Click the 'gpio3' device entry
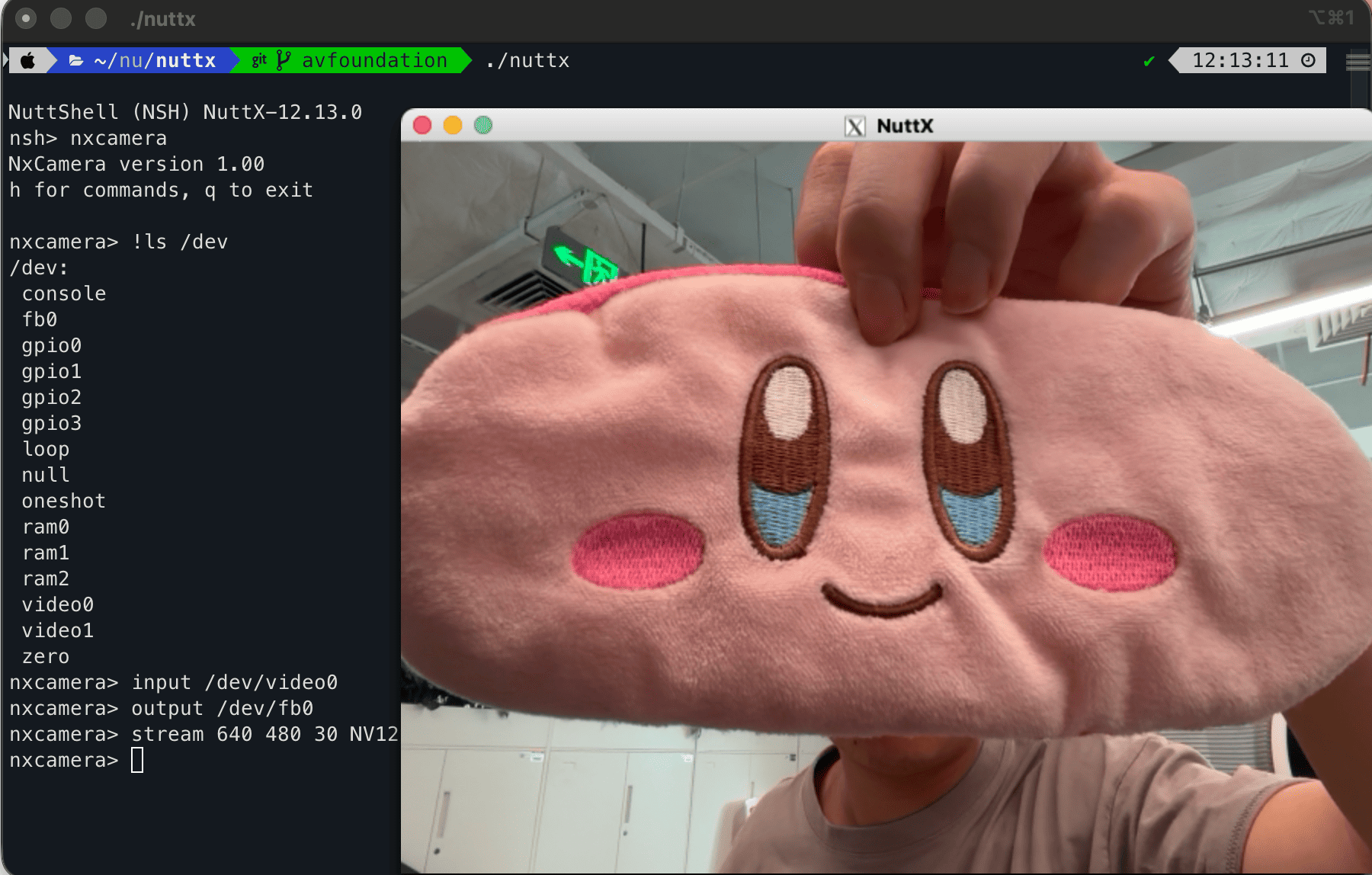This screenshot has height=875, width=1372. pos(52,423)
